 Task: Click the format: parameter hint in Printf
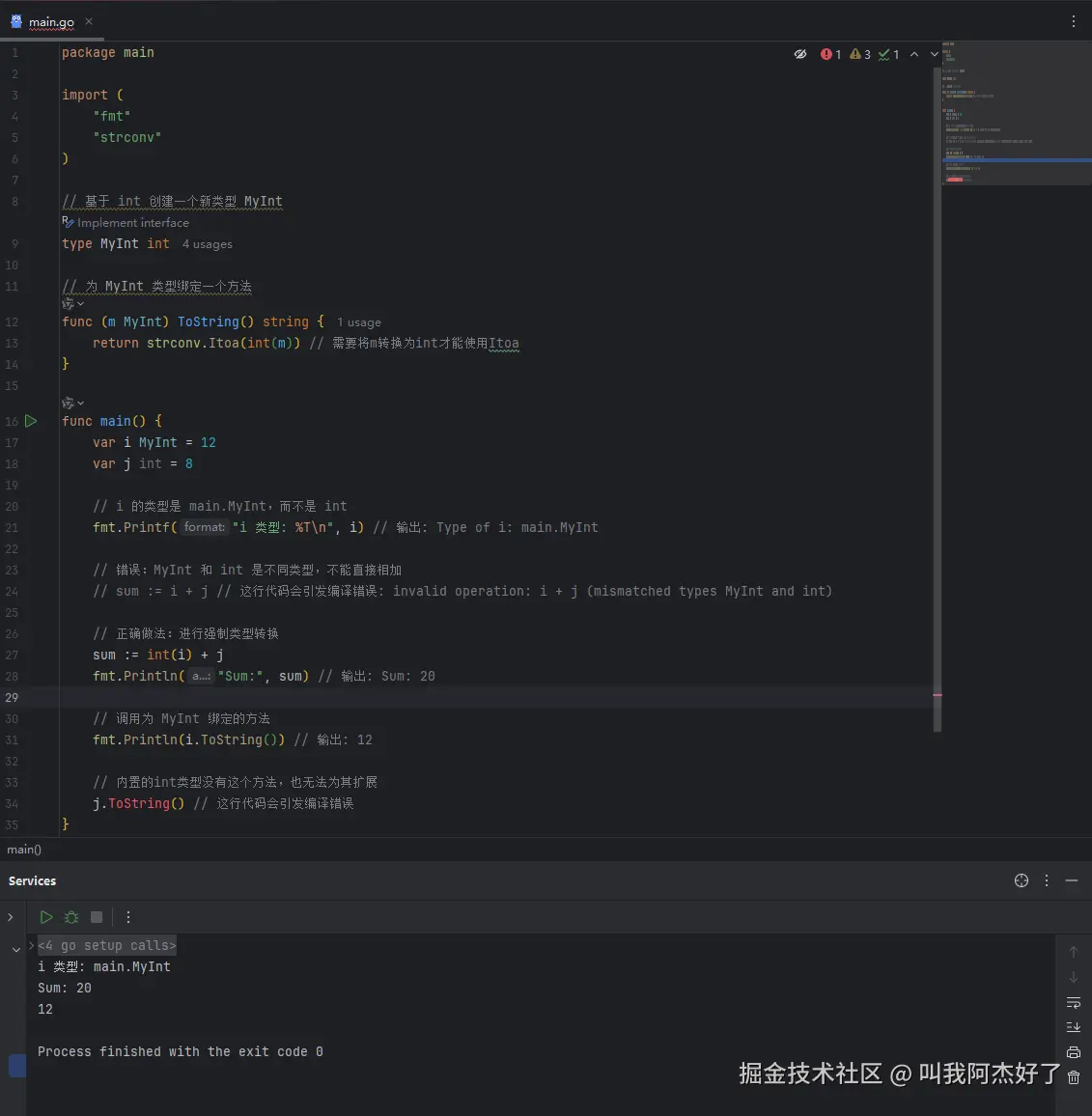coord(205,527)
